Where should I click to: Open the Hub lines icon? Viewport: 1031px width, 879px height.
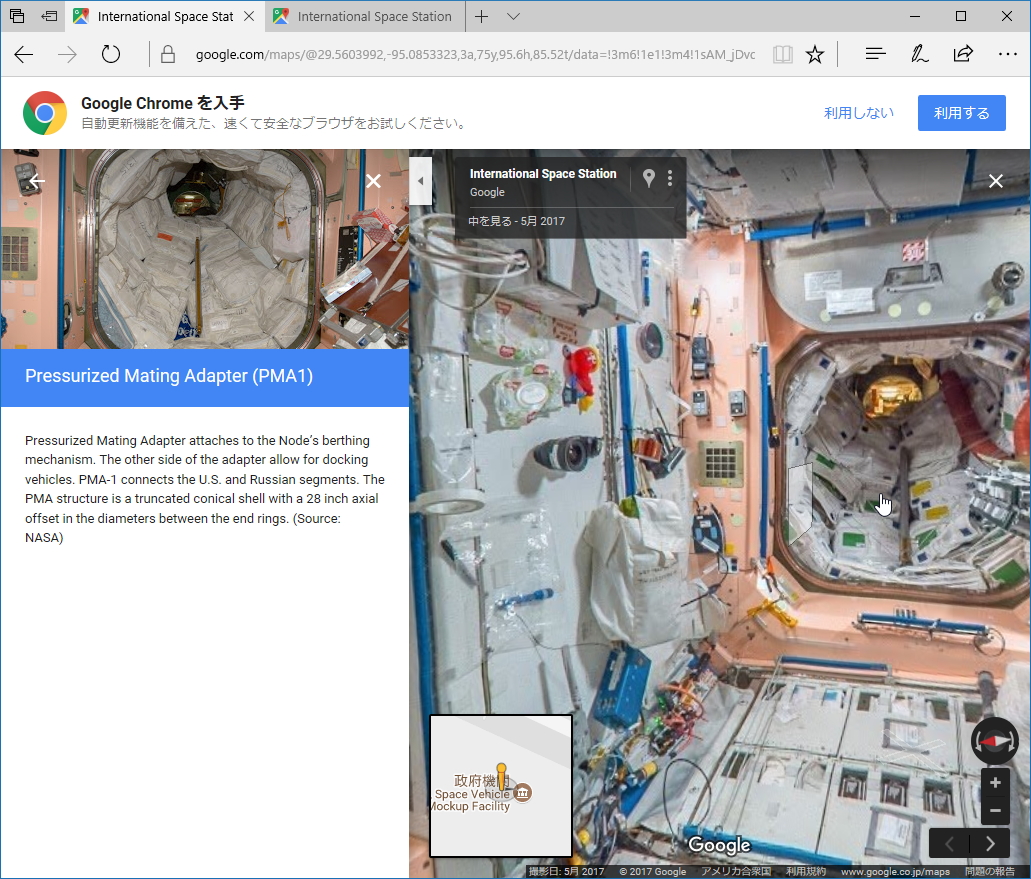click(875, 54)
